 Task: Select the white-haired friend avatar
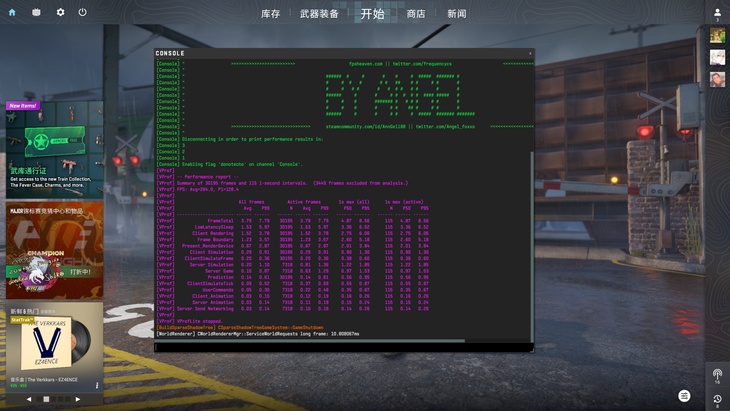[x=717, y=57]
